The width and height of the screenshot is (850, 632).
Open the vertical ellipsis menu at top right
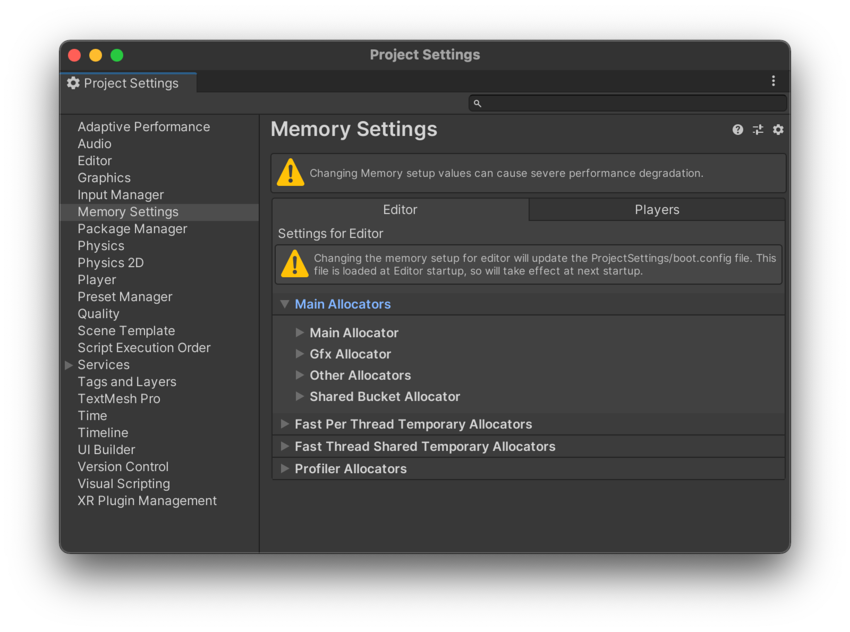point(773,80)
